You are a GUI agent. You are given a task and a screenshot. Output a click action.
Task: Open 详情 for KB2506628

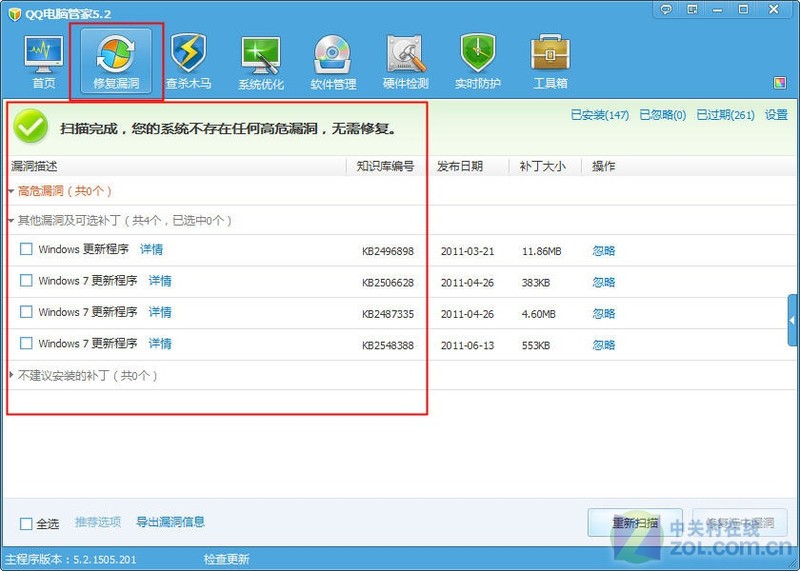point(160,281)
